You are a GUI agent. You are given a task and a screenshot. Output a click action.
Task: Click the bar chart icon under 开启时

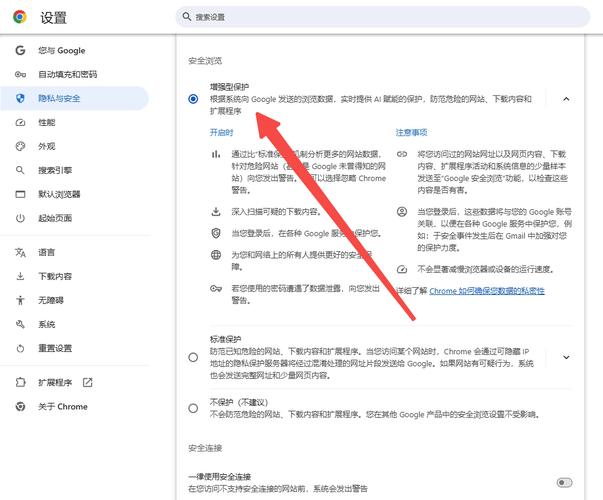216,154
